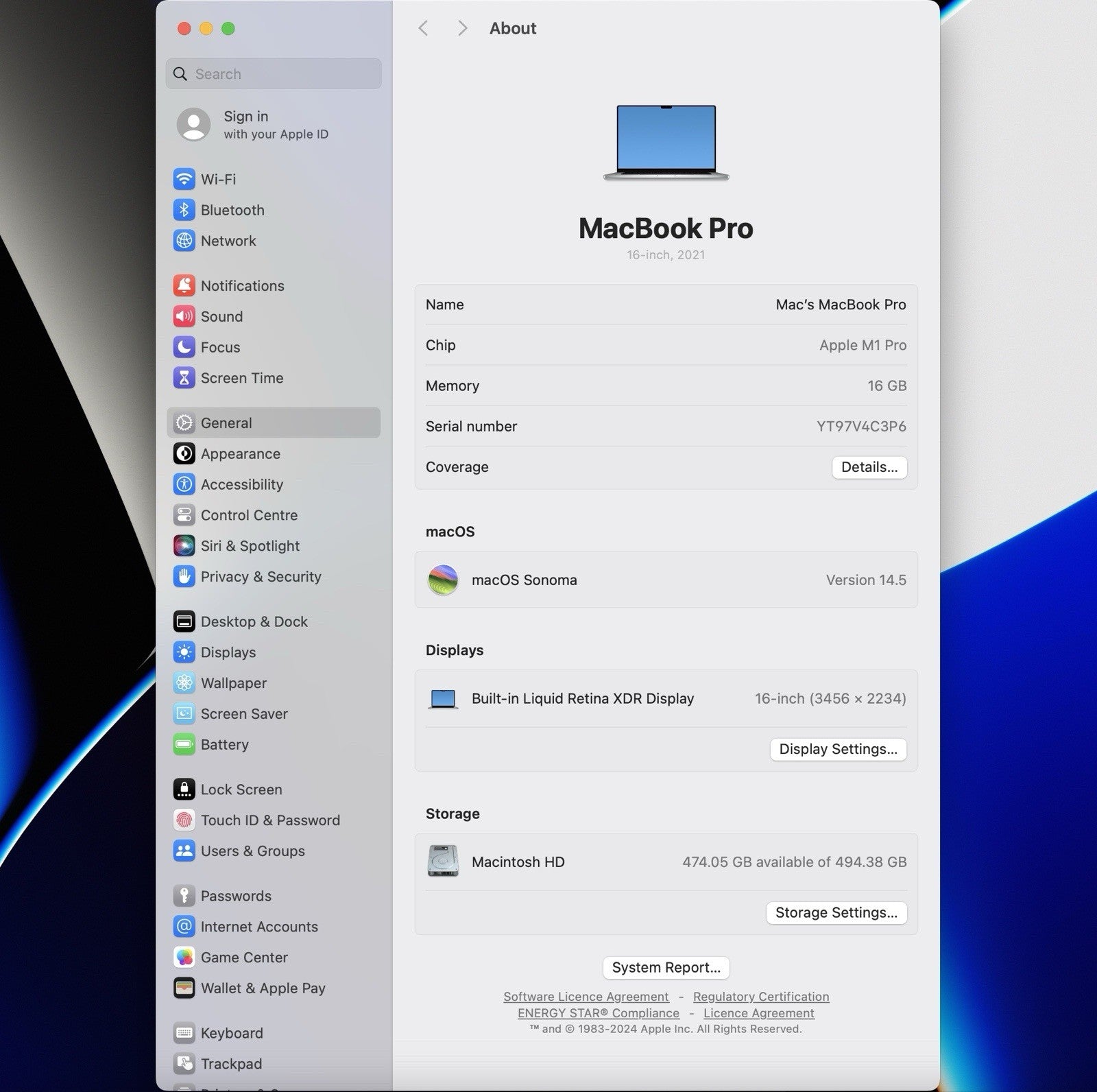Open the Trackpad icon
This screenshot has width=1097, height=1092.
184,1064
